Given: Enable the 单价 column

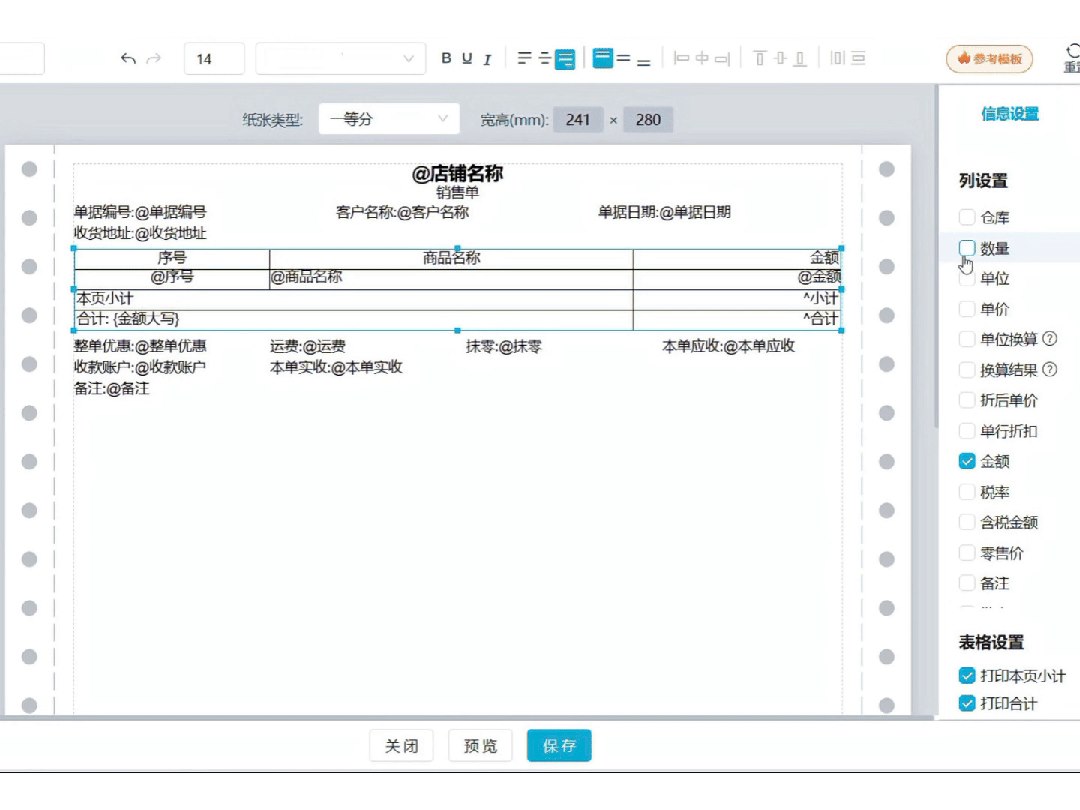Looking at the screenshot, I should (967, 309).
